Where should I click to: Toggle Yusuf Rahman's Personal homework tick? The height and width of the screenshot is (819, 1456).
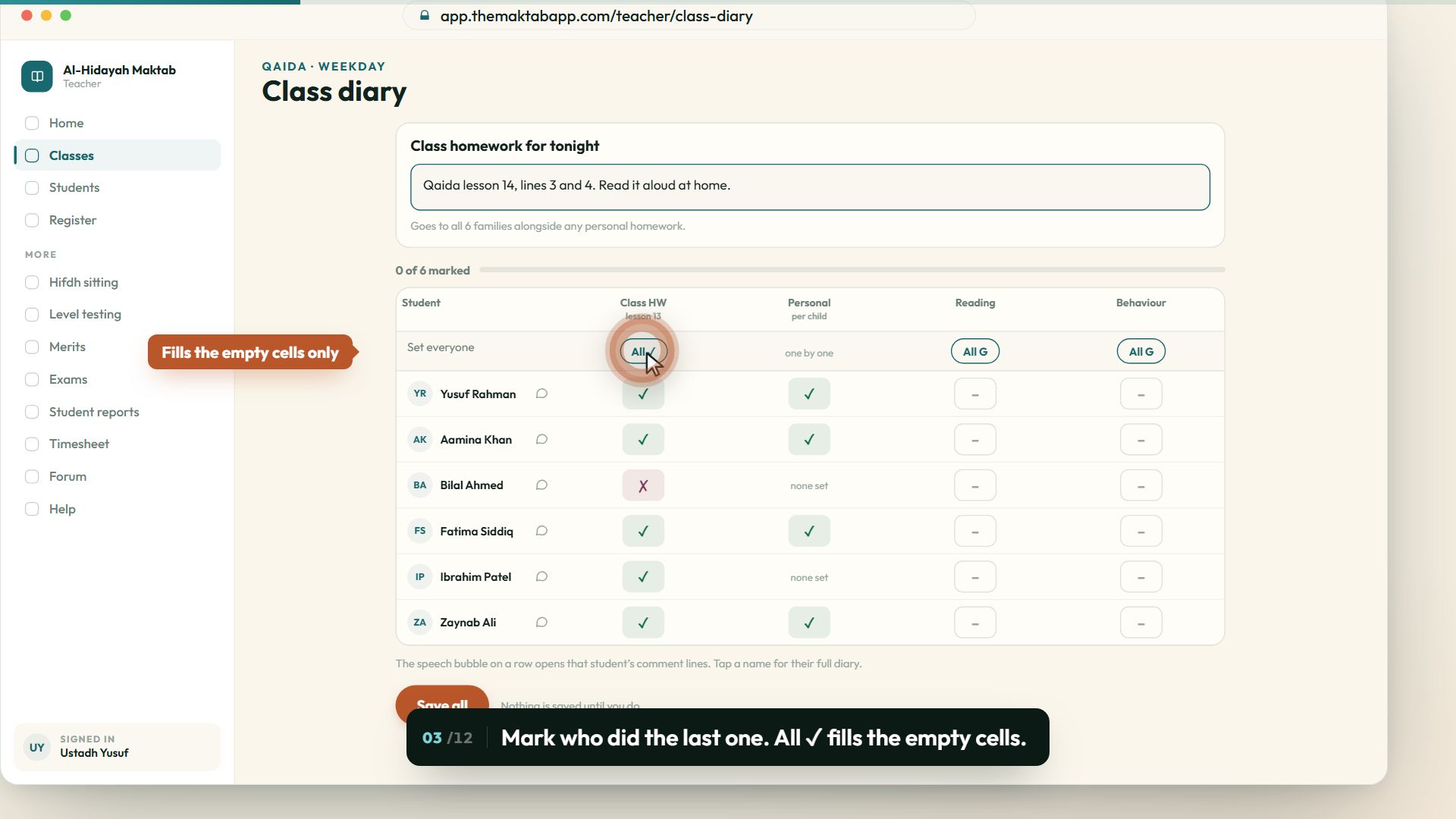click(x=809, y=394)
